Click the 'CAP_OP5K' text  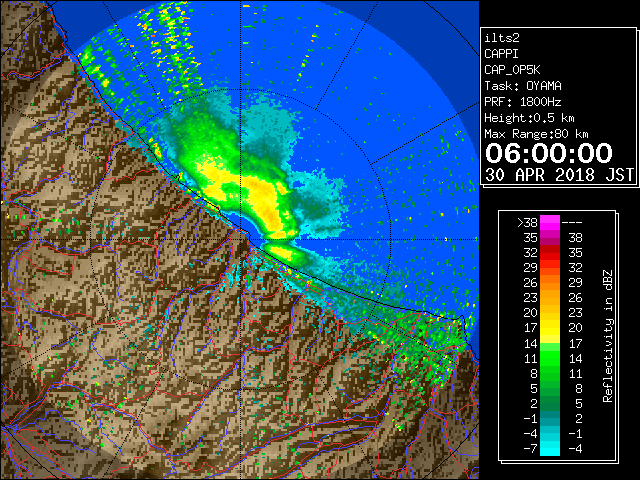(x=512, y=70)
